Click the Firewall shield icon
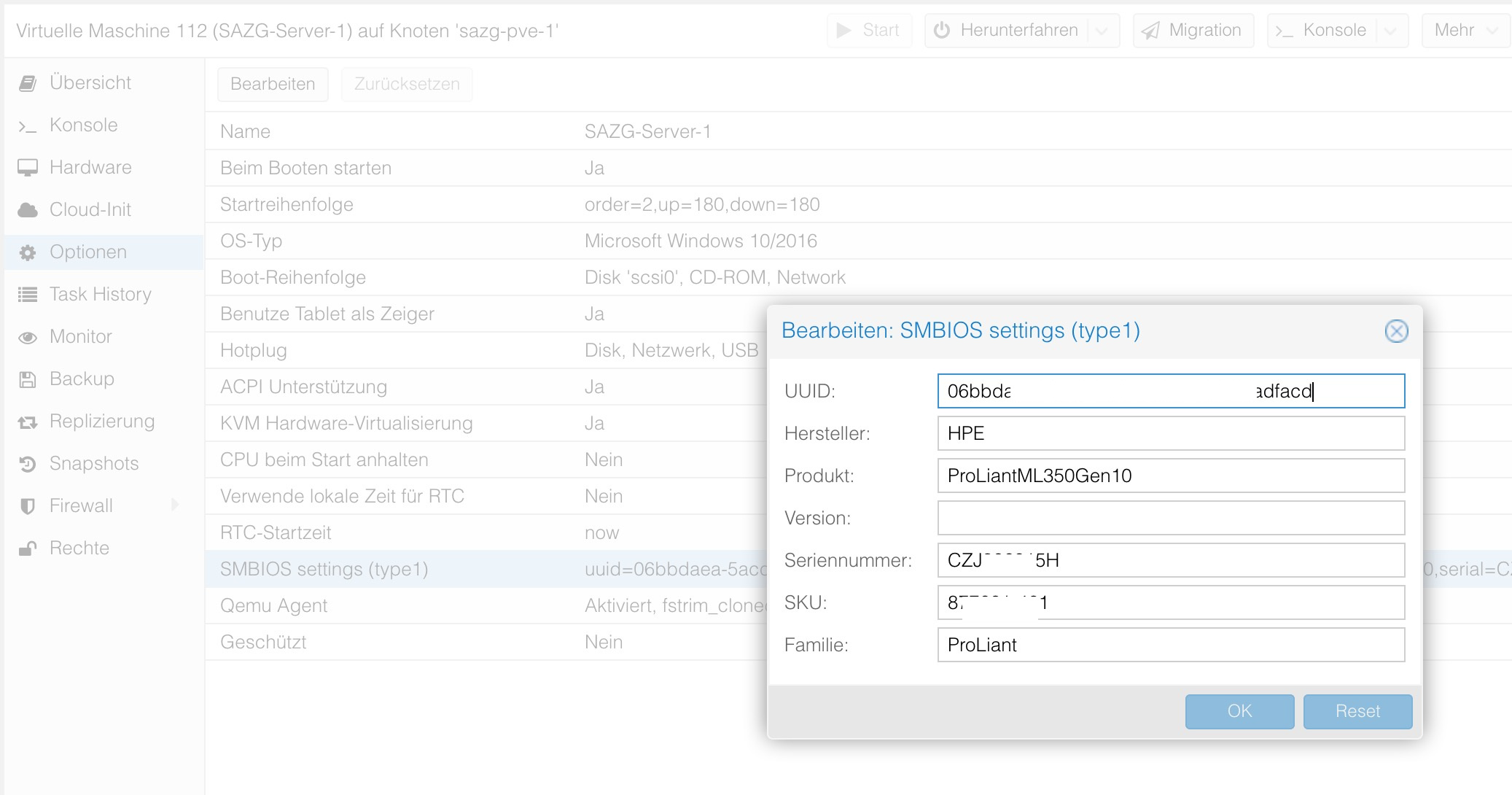1512x795 pixels. point(28,506)
